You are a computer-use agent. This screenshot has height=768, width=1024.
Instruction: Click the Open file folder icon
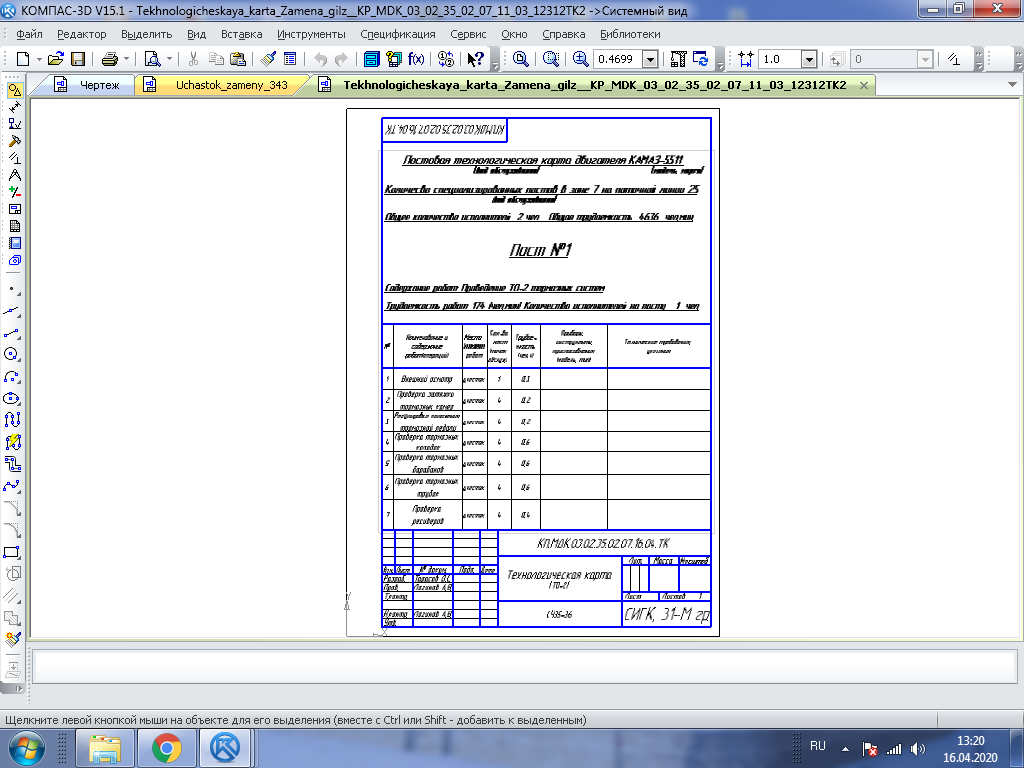56,59
